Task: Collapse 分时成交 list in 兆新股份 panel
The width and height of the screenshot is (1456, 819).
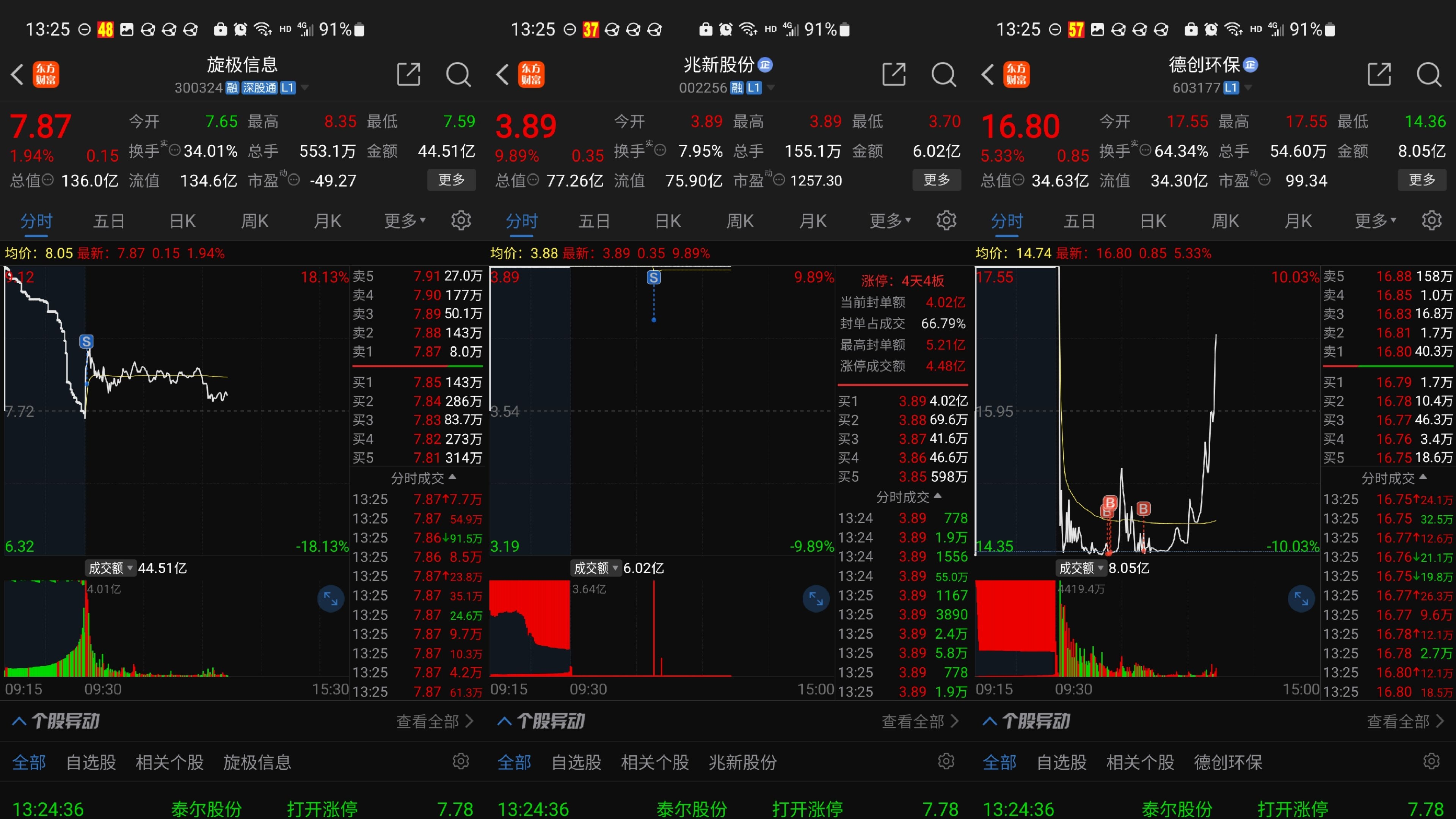Action: click(x=909, y=497)
